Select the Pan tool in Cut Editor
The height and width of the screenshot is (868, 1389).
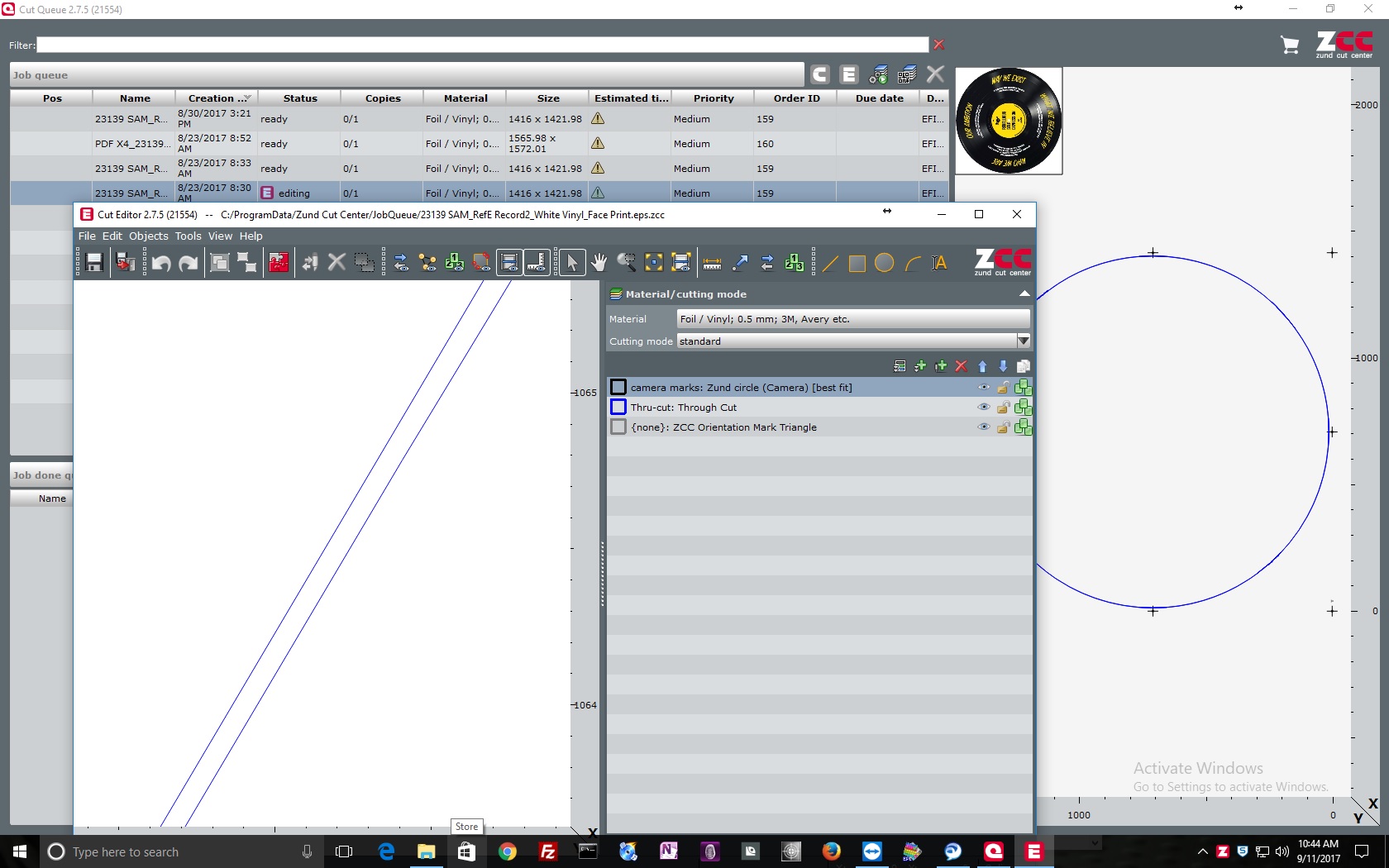point(599,263)
